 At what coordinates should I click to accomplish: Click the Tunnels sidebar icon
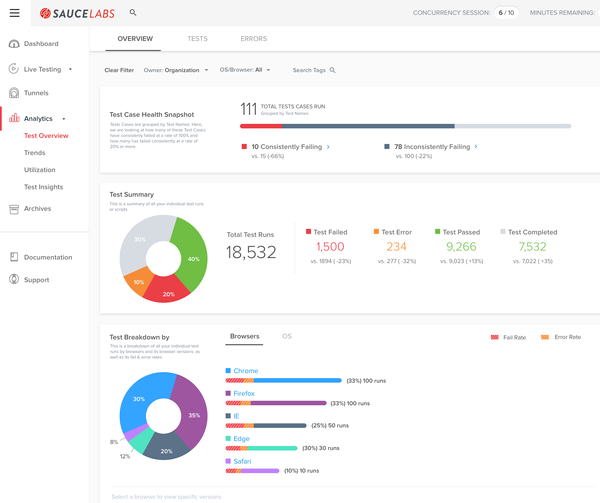[x=14, y=93]
